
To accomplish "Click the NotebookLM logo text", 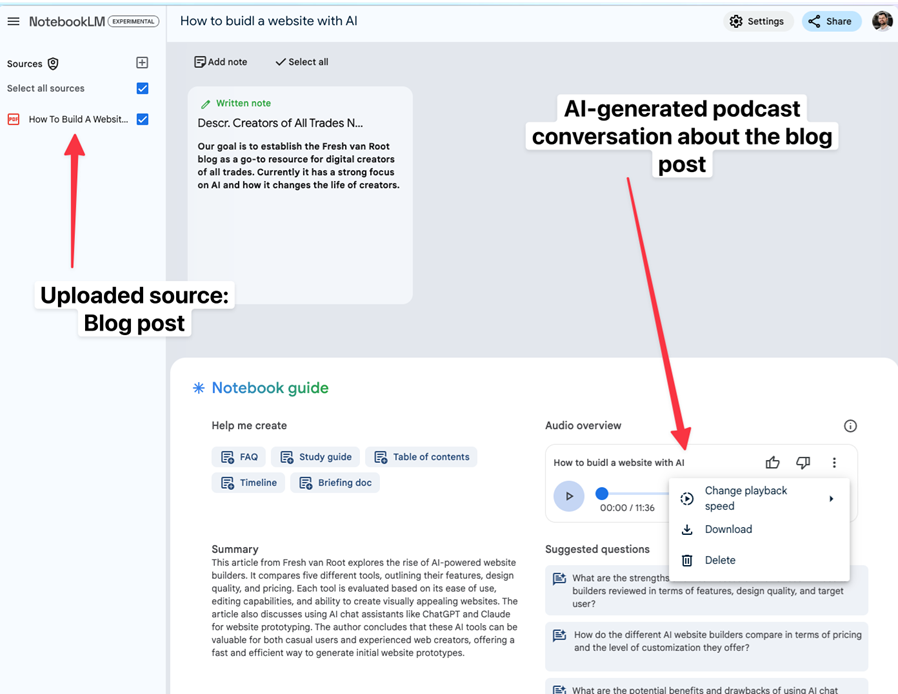I will [x=67, y=21].
